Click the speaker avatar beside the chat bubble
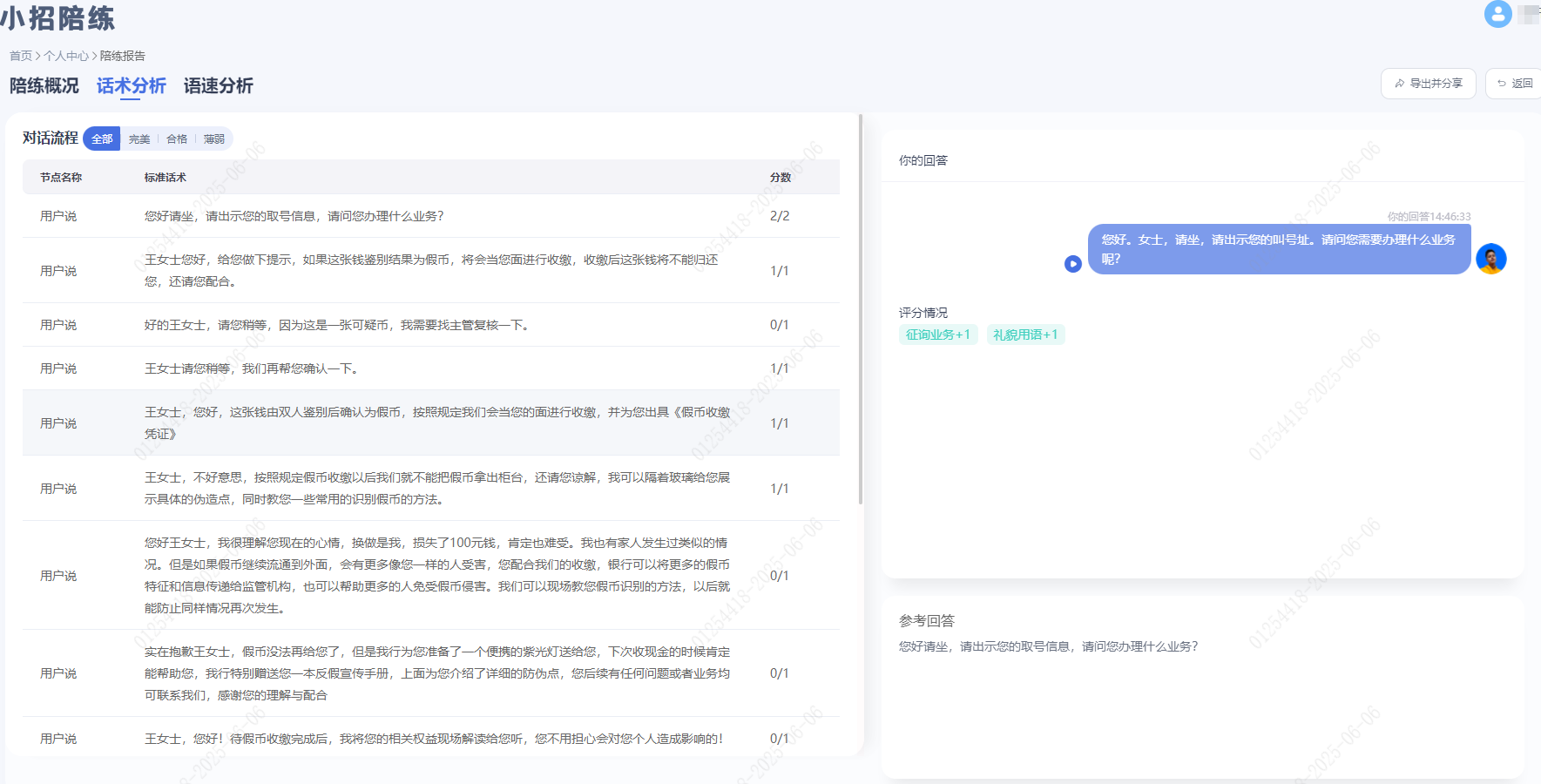1541x784 pixels. click(1490, 259)
